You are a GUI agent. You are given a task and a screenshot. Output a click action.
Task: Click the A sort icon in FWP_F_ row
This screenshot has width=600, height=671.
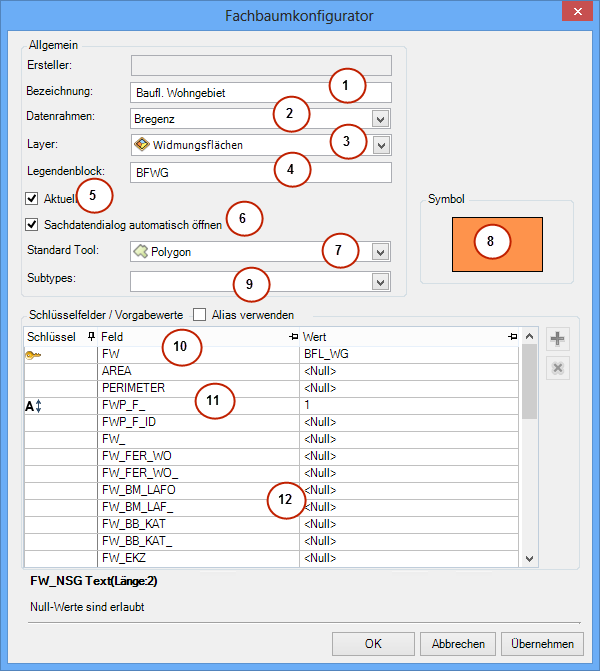35,406
